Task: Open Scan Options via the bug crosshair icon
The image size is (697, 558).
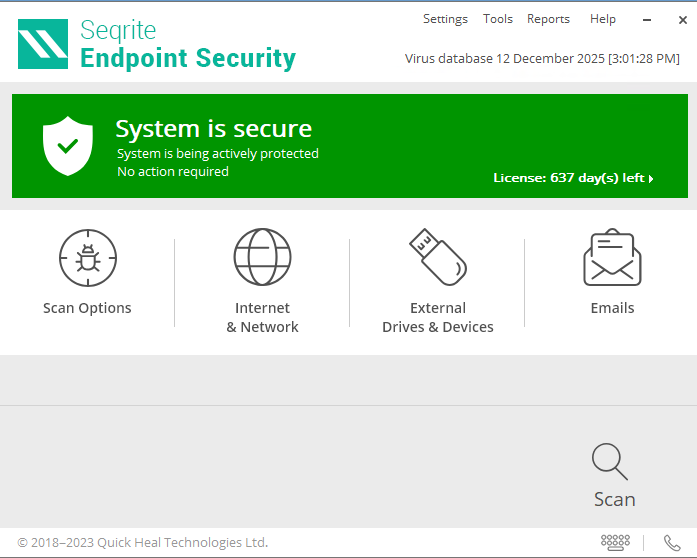Action: [87, 258]
